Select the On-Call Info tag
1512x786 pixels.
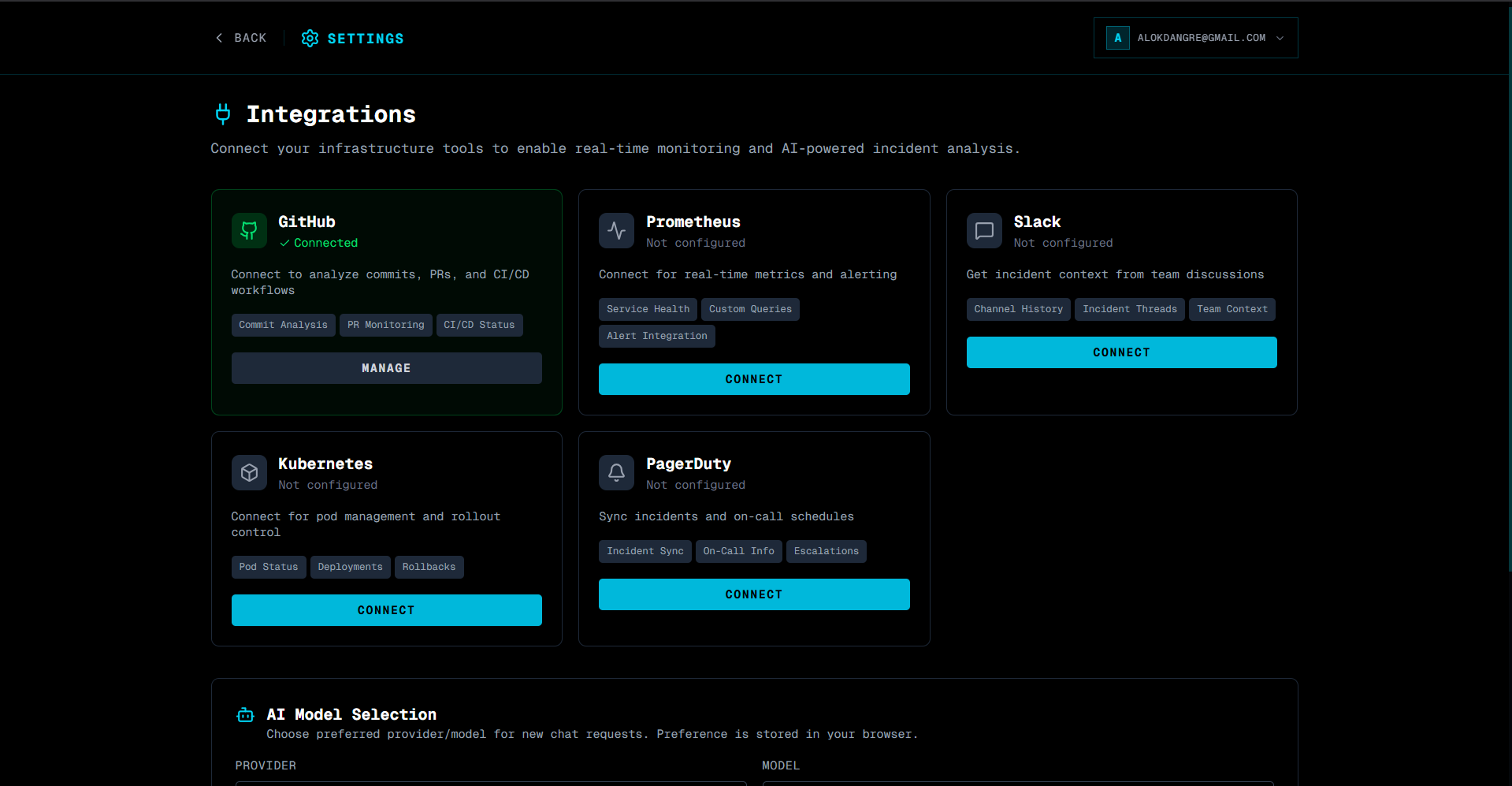[739, 551]
